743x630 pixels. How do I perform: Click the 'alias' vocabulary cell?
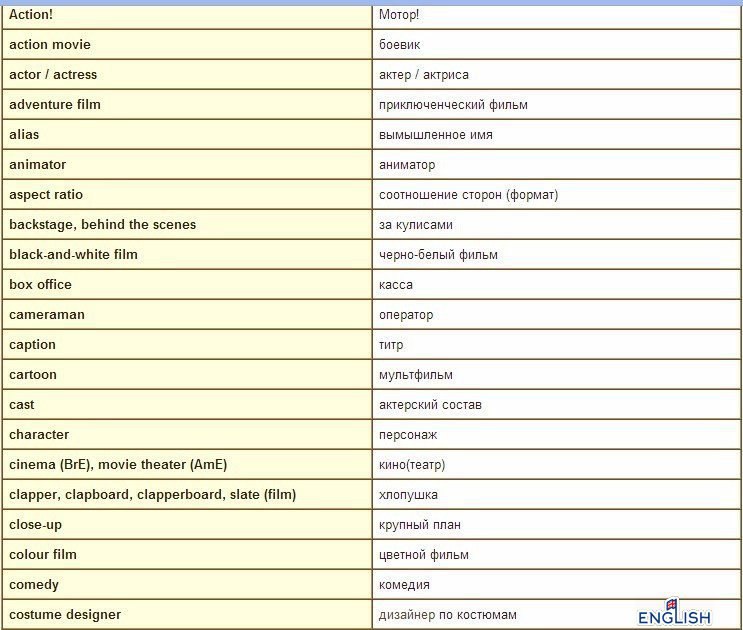[x=24, y=135]
